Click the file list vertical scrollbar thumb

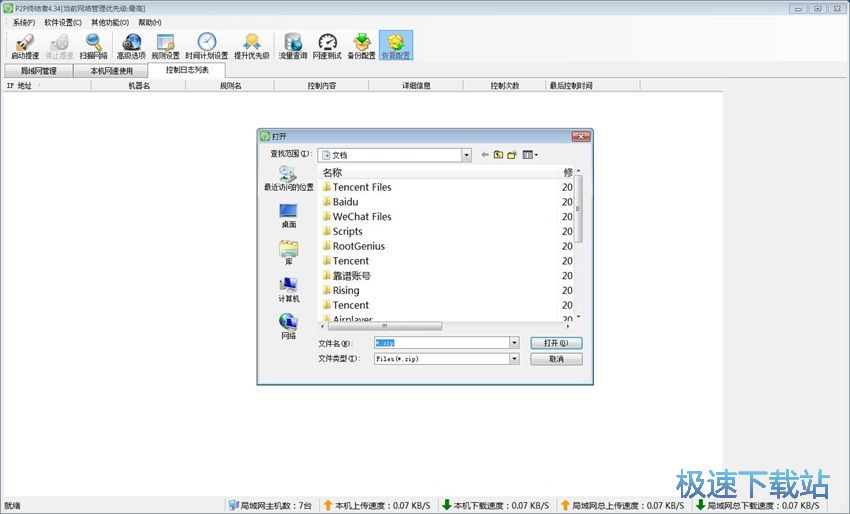point(578,209)
